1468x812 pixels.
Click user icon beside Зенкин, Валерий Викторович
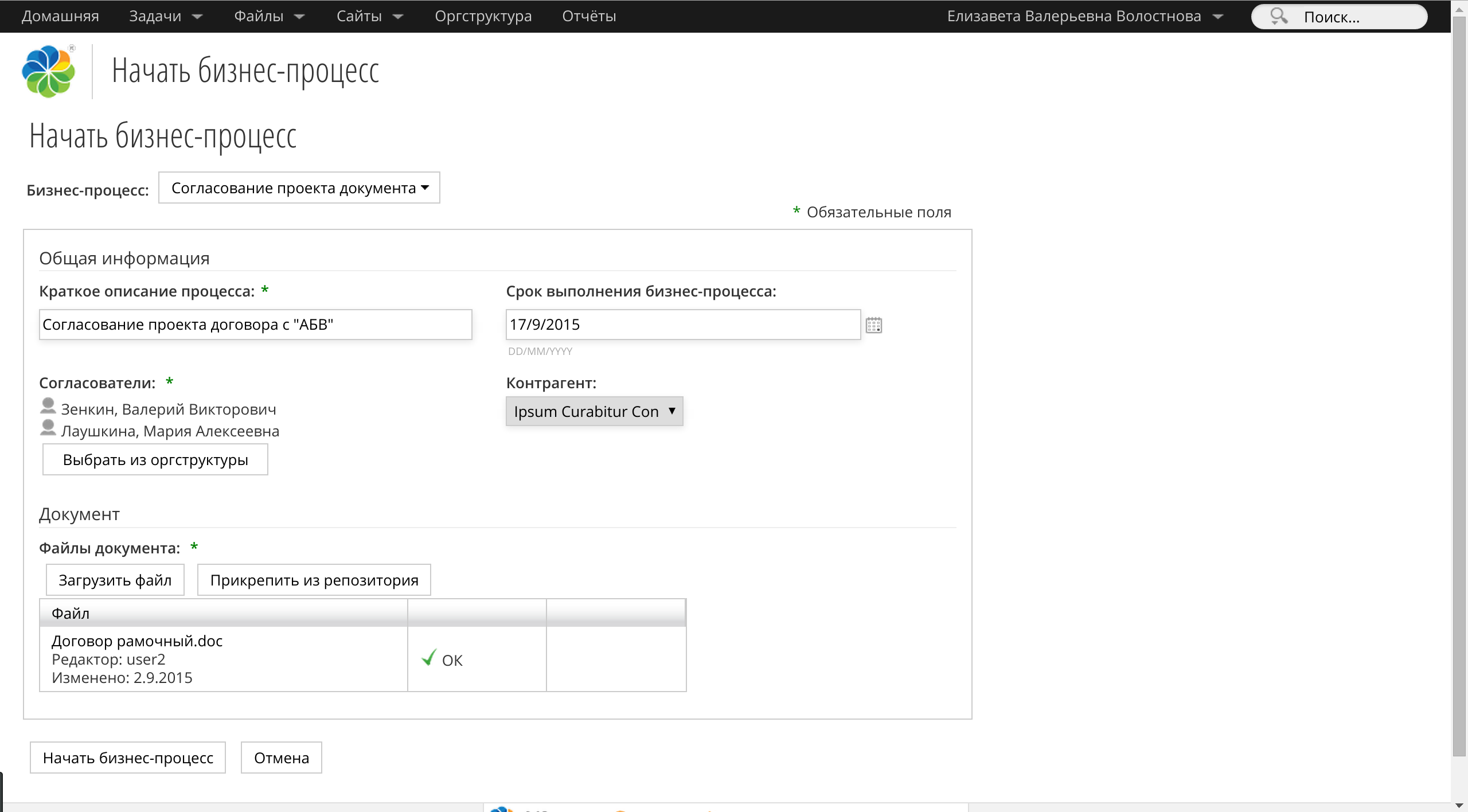[48, 407]
